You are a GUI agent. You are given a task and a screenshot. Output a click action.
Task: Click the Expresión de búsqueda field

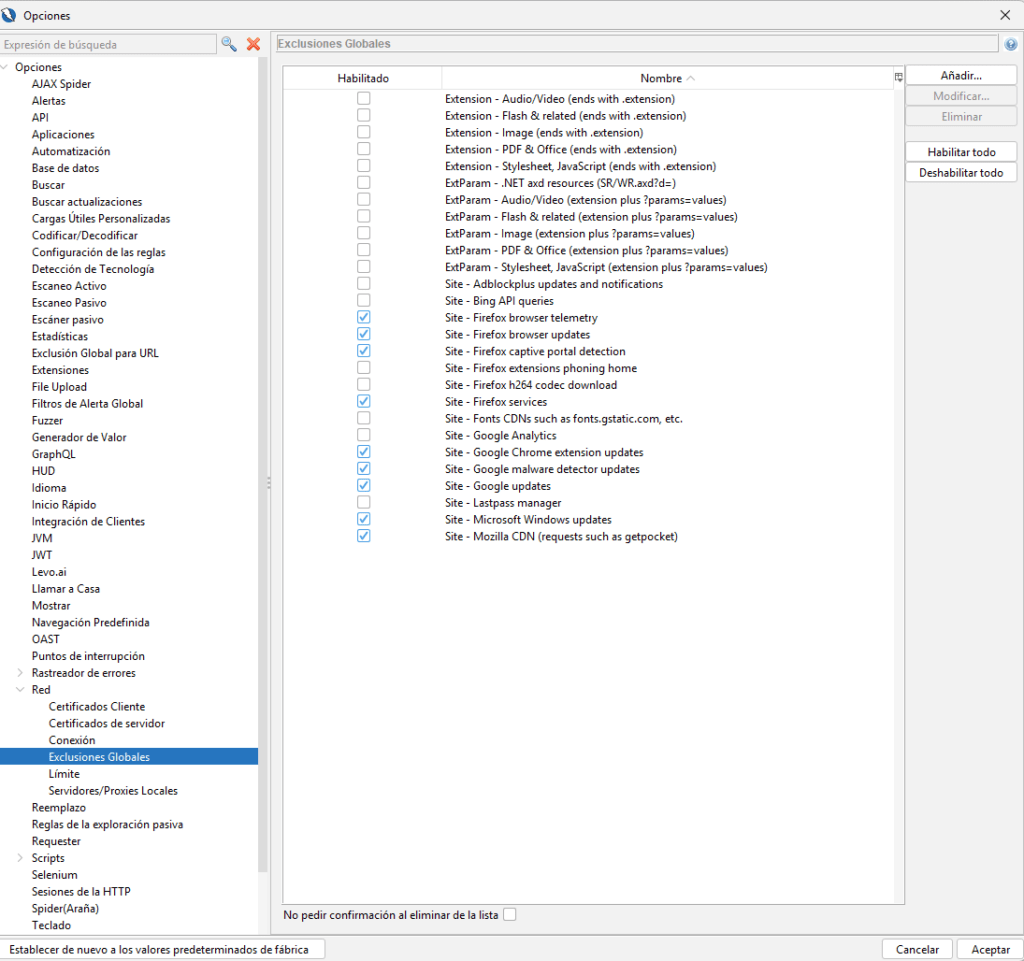click(x=108, y=45)
